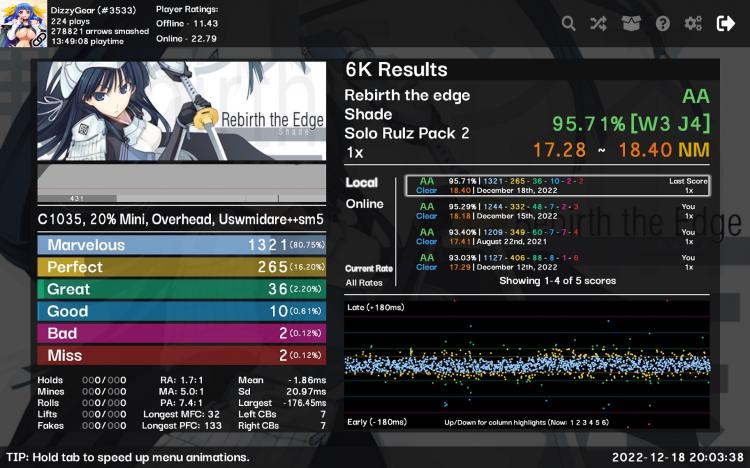Click the TIP about holding tab
The width and height of the screenshot is (750, 468).
128,457
